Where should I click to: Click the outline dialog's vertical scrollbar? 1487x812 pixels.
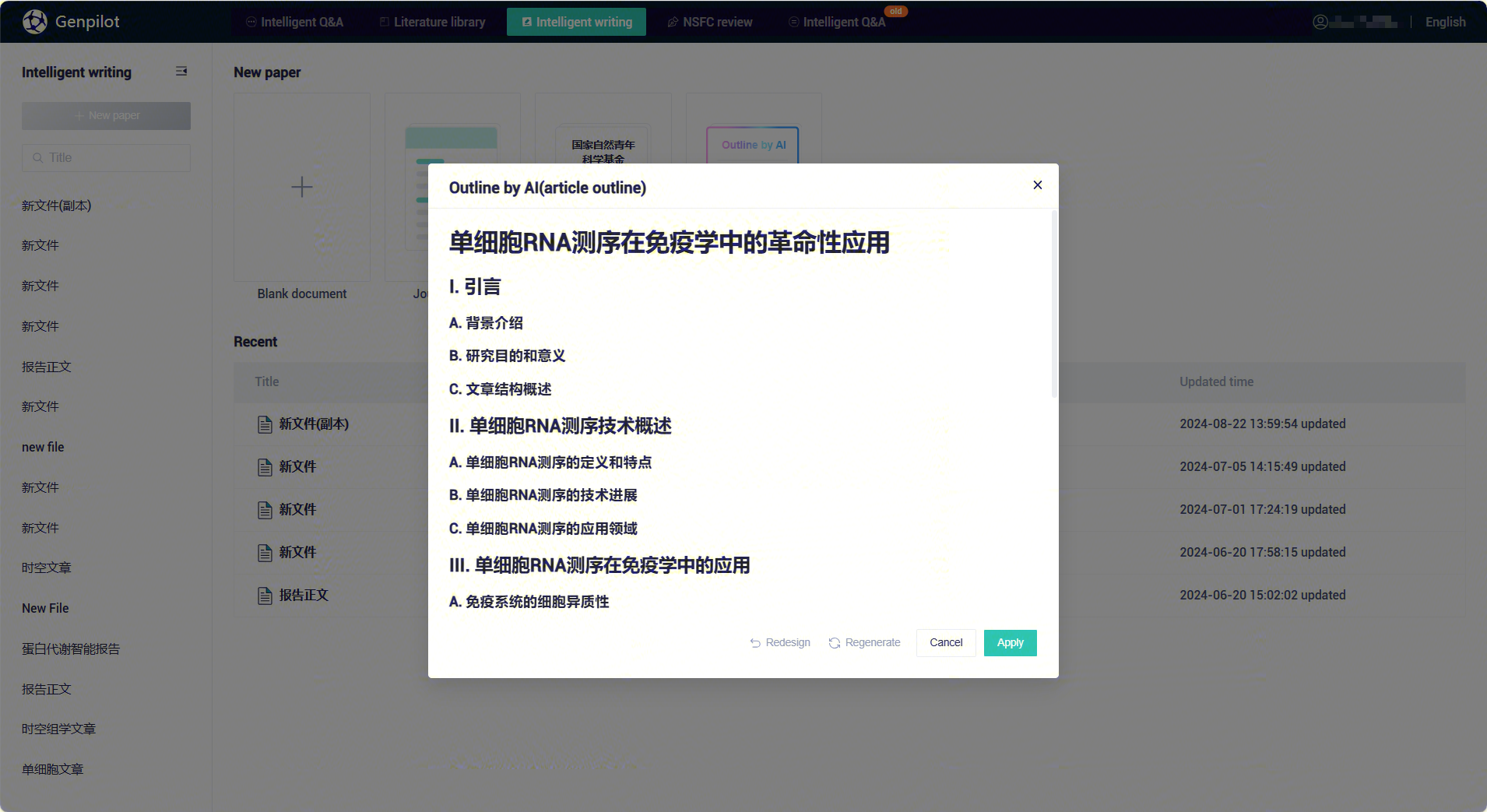[x=1054, y=304]
